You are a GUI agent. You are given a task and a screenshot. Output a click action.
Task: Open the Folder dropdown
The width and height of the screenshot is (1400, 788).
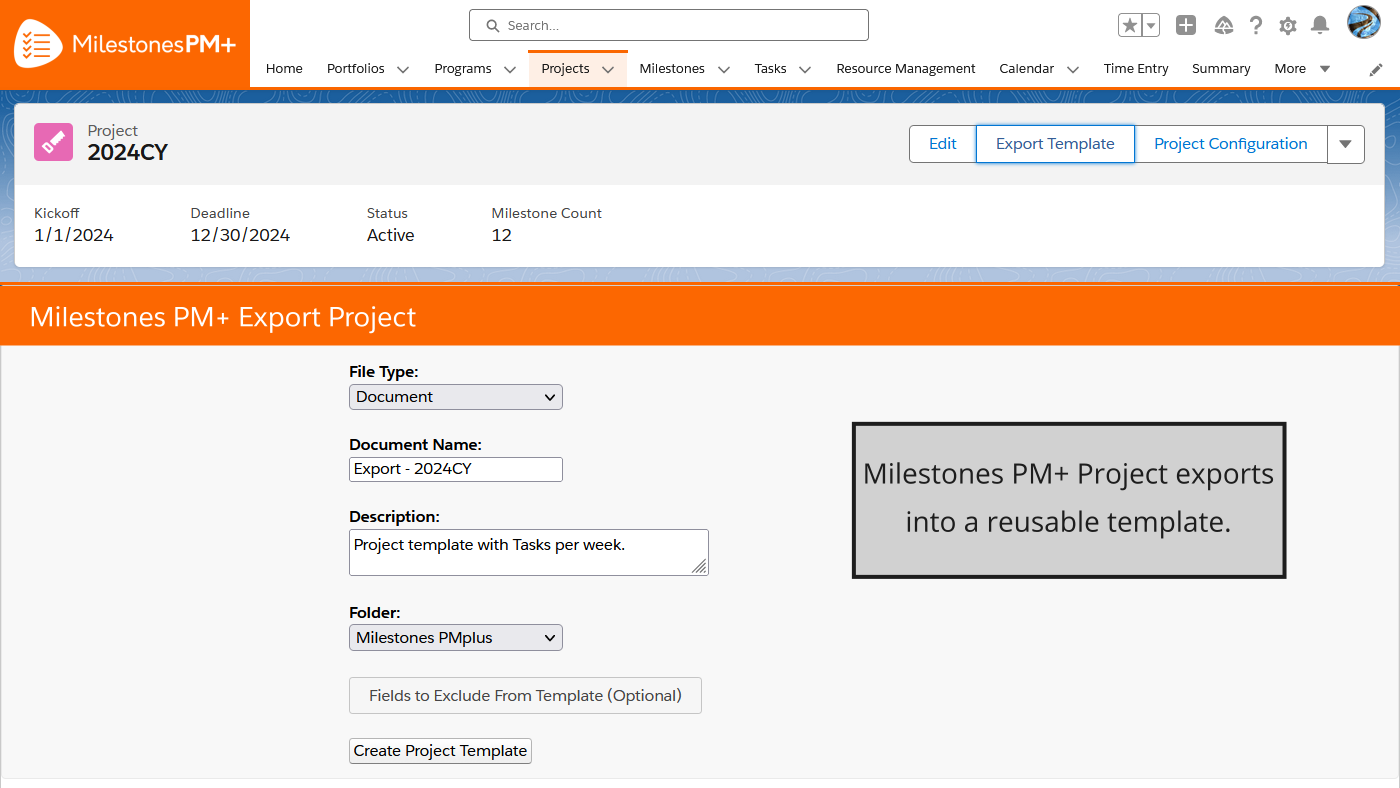(x=456, y=638)
